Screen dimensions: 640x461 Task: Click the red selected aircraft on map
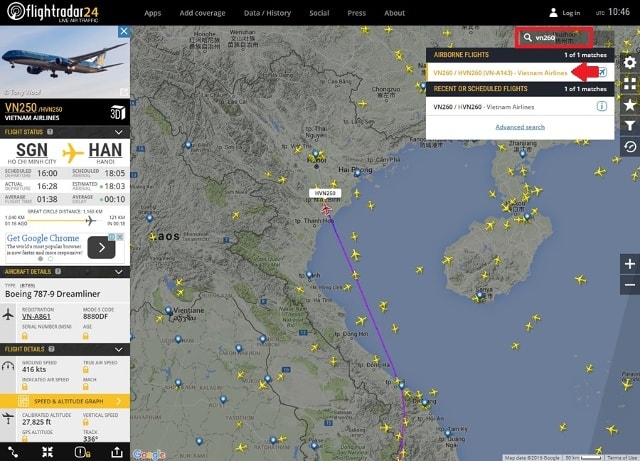pyautogui.click(x=326, y=209)
